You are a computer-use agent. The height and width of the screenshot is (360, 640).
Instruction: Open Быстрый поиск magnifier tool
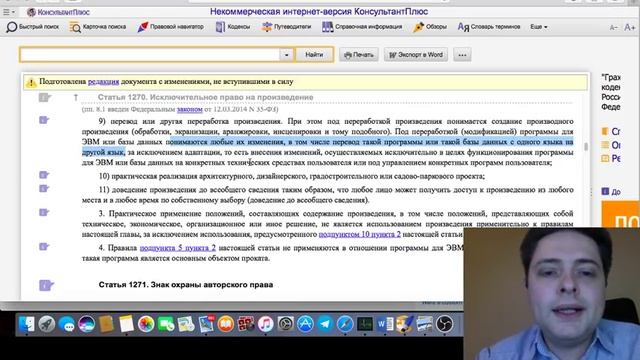click(33, 27)
